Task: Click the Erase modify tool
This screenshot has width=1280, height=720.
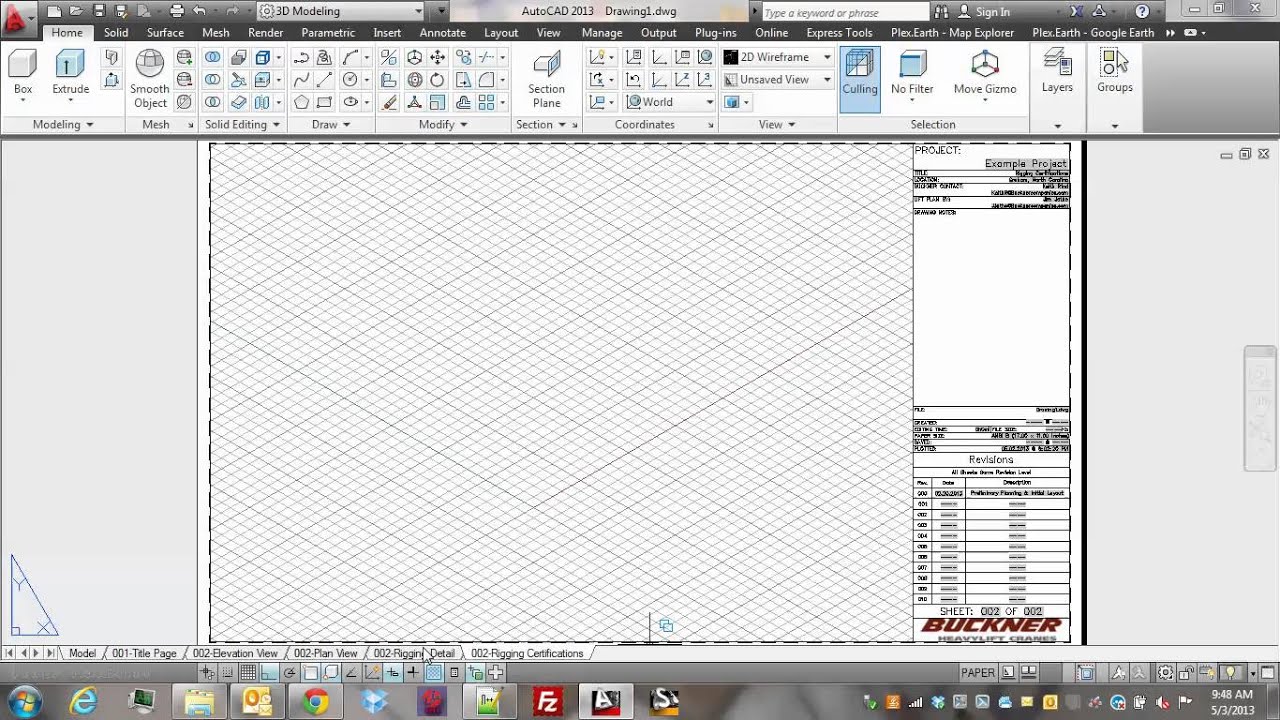Action: tap(389, 102)
